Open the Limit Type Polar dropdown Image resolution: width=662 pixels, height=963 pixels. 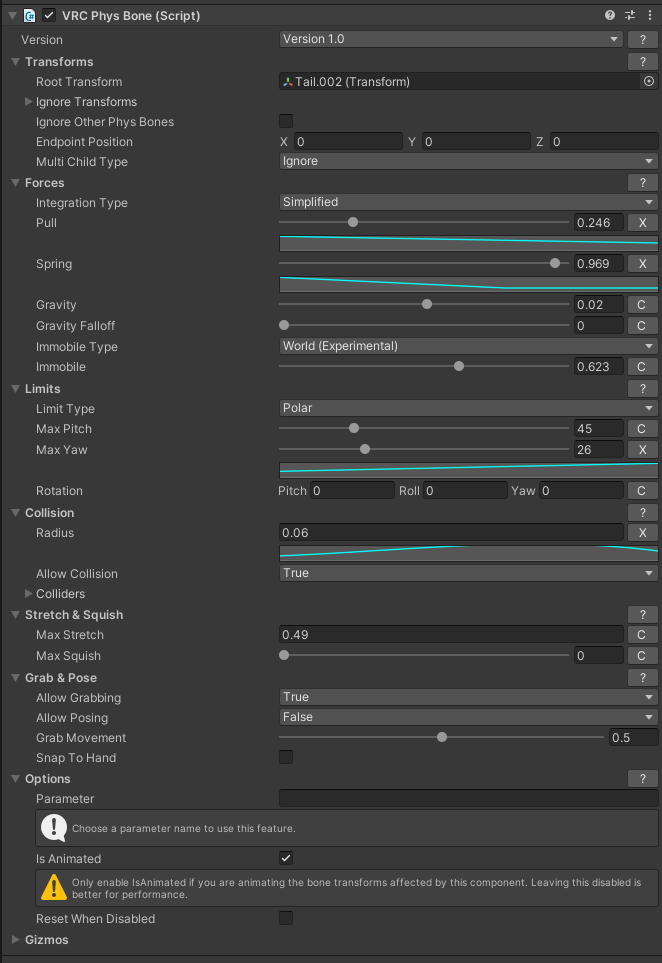coord(468,408)
